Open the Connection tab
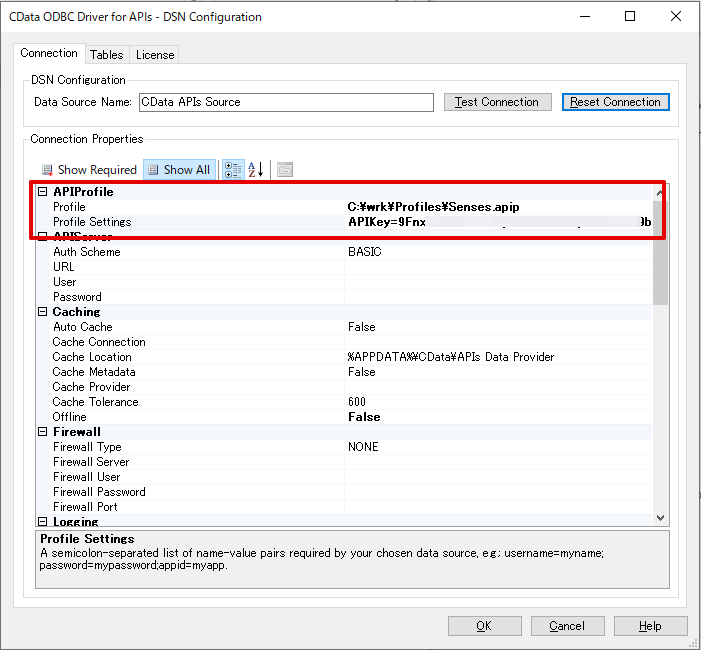The image size is (701, 650). tap(49, 53)
